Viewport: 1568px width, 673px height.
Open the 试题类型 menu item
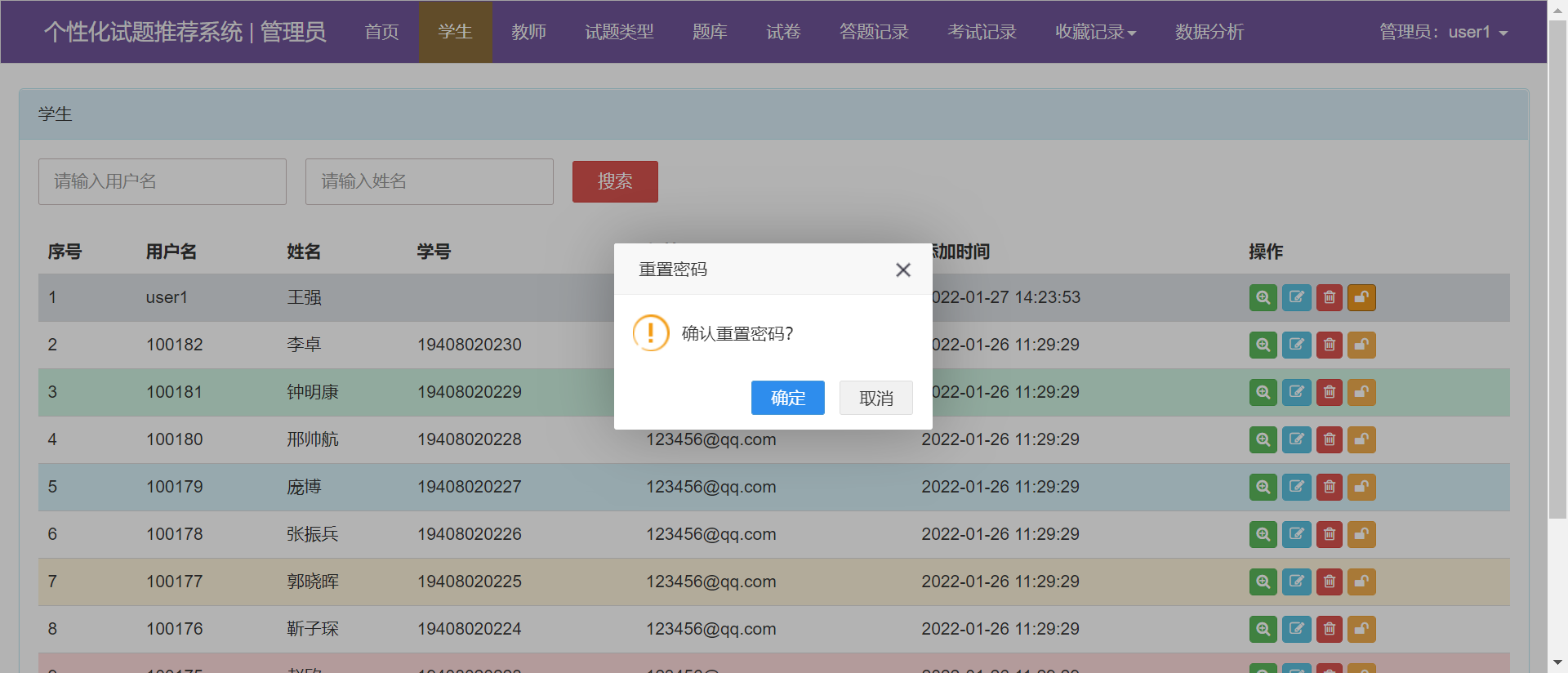620,32
